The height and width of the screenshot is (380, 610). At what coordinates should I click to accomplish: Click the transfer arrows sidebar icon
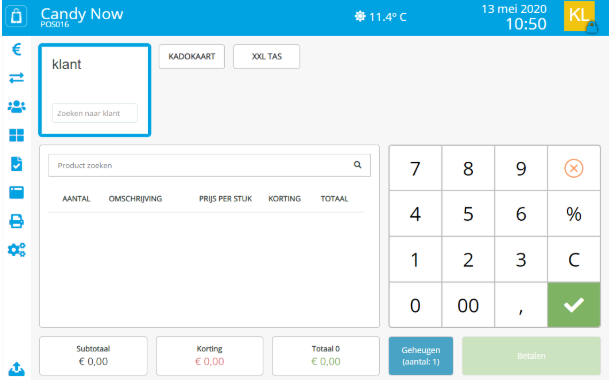[16, 78]
